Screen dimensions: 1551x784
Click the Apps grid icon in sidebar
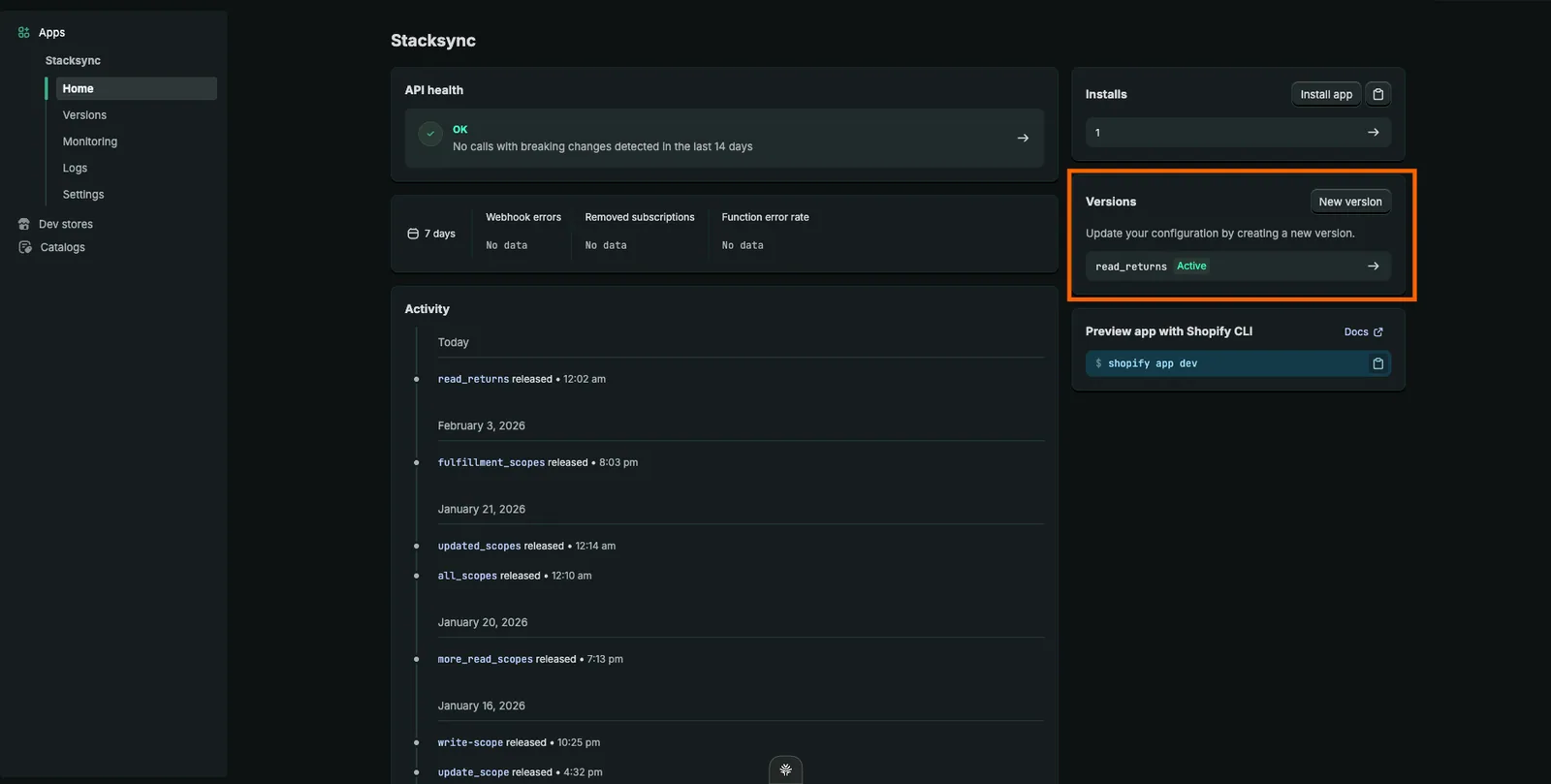24,32
